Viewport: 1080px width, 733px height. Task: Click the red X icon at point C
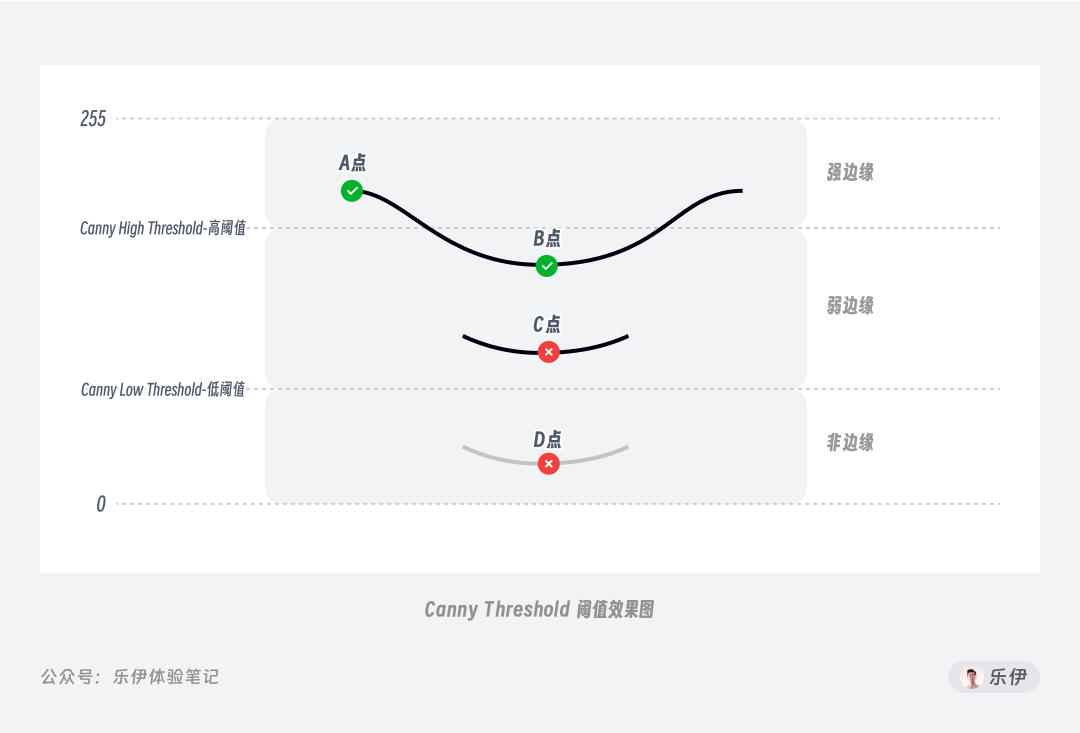[x=549, y=352]
